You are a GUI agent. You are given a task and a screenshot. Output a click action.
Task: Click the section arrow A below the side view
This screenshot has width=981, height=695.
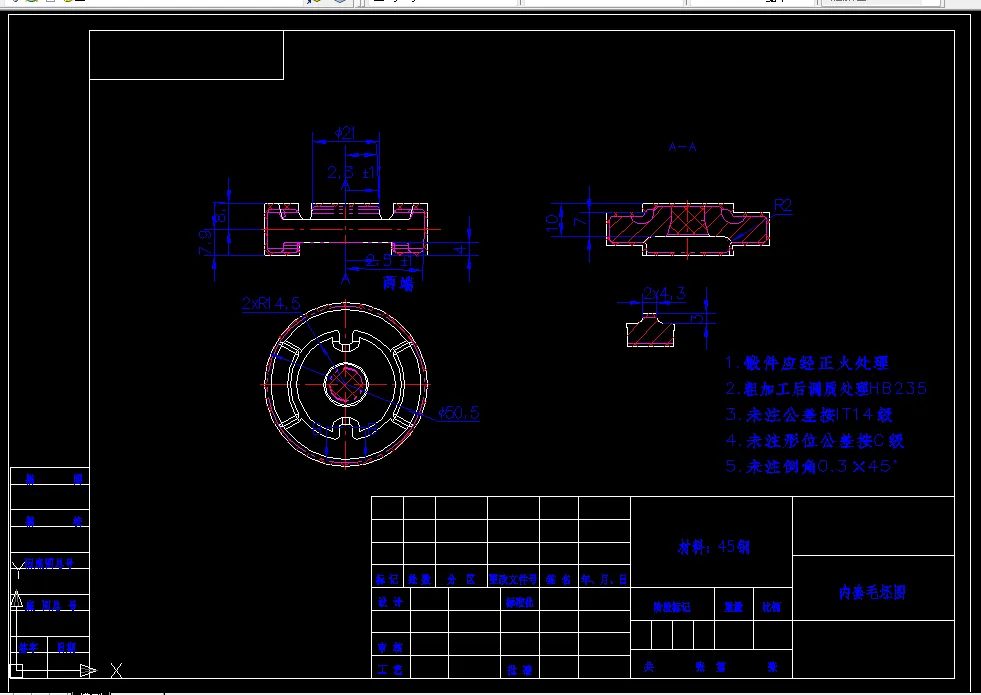pyautogui.click(x=345, y=279)
